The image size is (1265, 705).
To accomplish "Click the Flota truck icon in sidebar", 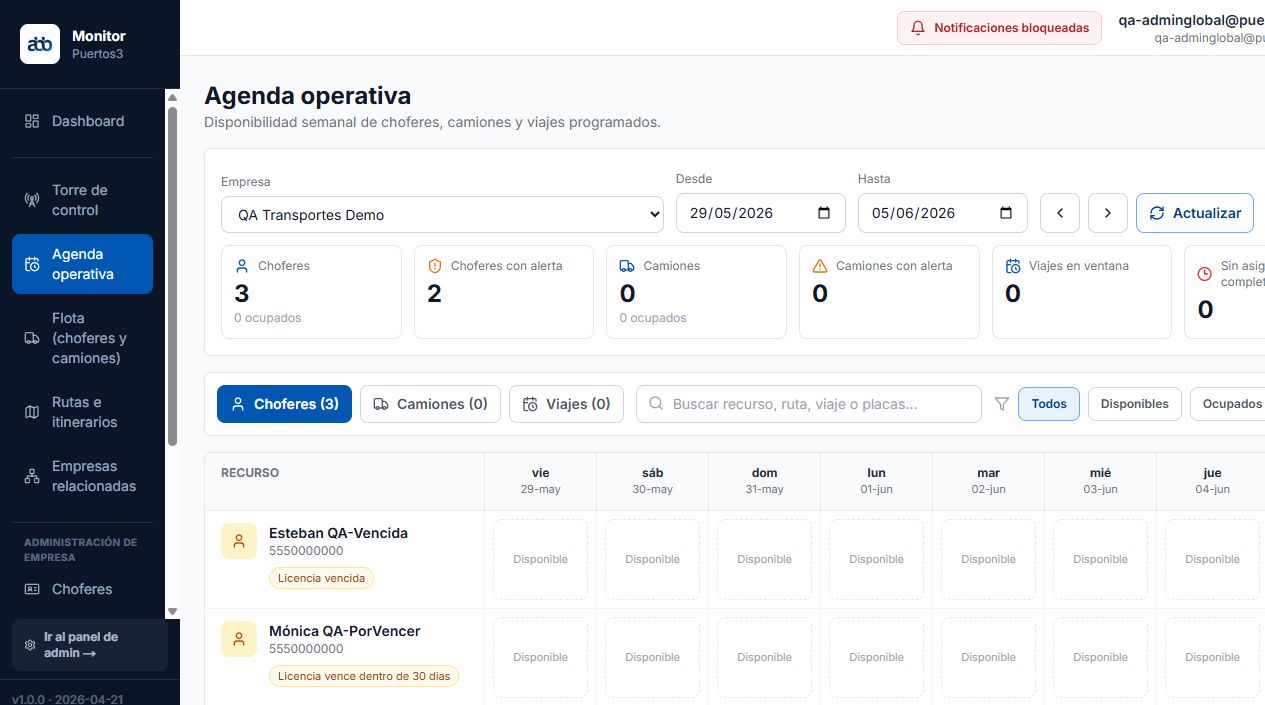I will pos(32,338).
